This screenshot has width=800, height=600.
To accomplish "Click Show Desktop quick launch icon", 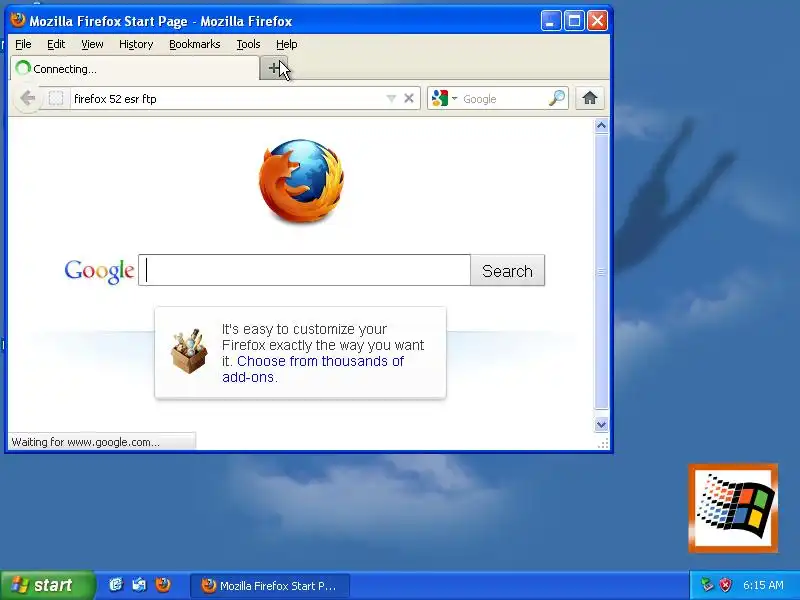I will (x=139, y=585).
